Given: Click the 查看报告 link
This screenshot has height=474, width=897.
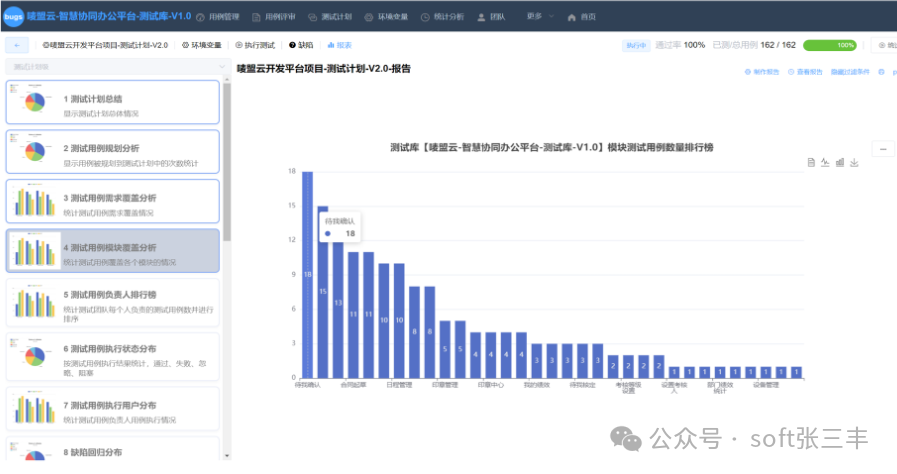Looking at the screenshot, I should coord(805,72).
